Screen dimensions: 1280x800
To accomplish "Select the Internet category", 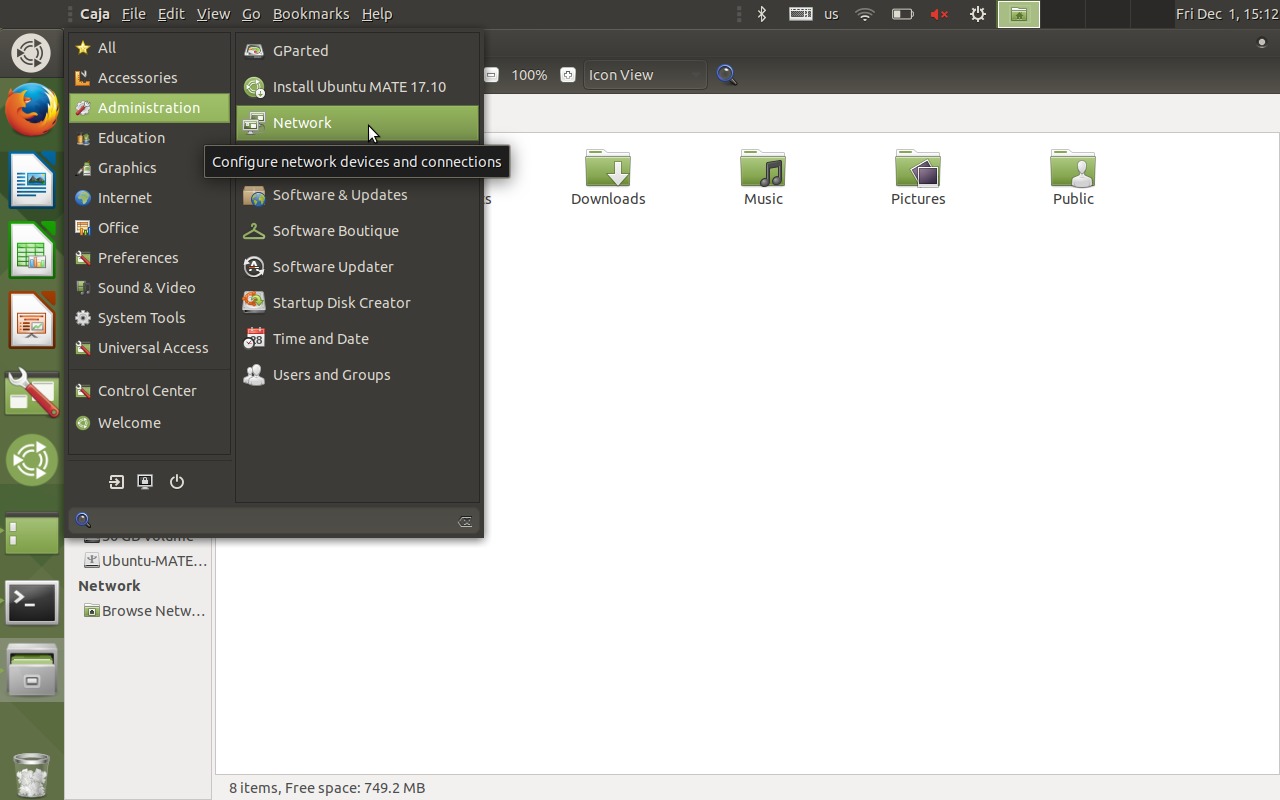I will pyautogui.click(x=149, y=198).
